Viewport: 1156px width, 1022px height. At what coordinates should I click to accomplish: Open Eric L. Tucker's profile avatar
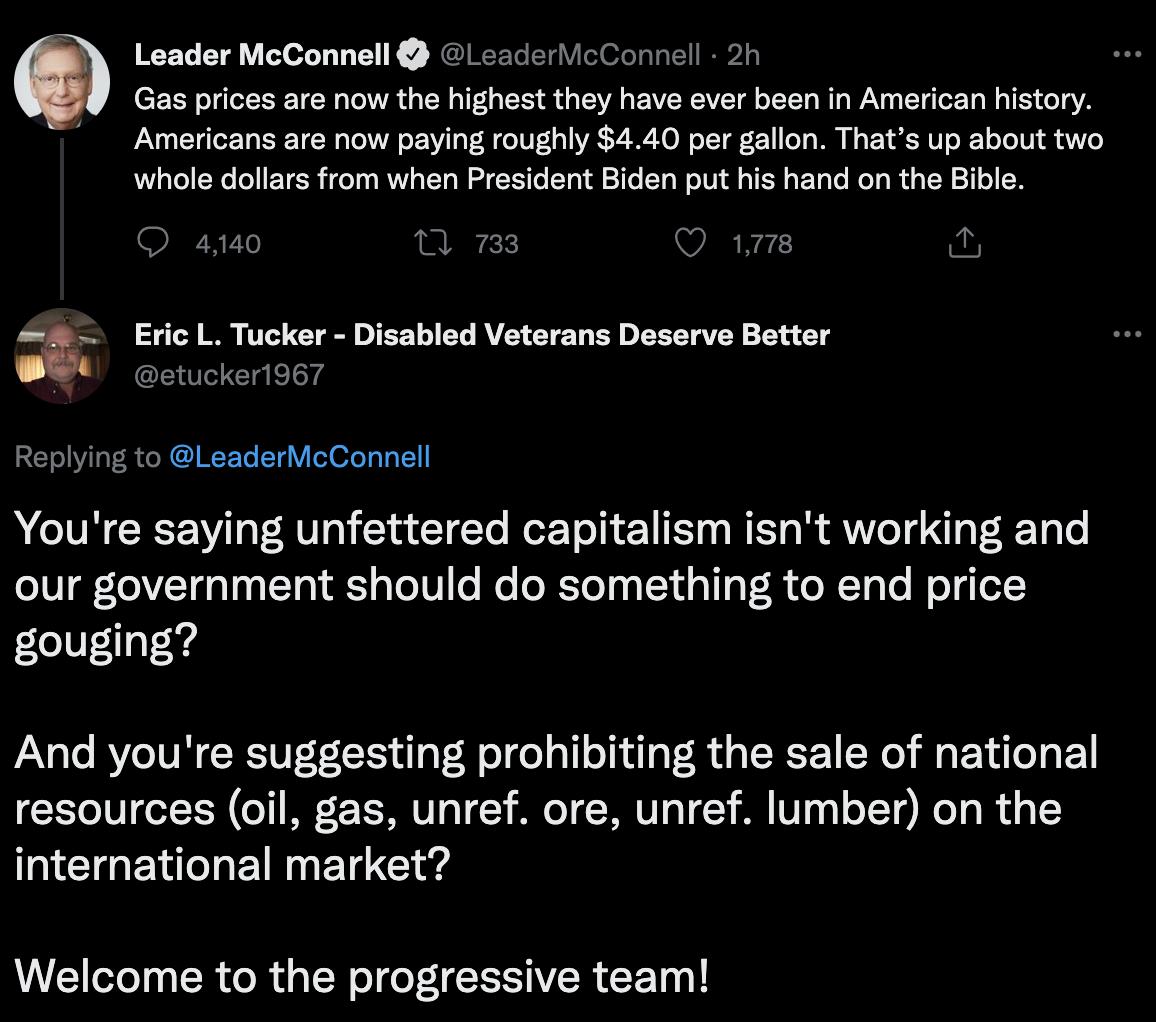(62, 357)
